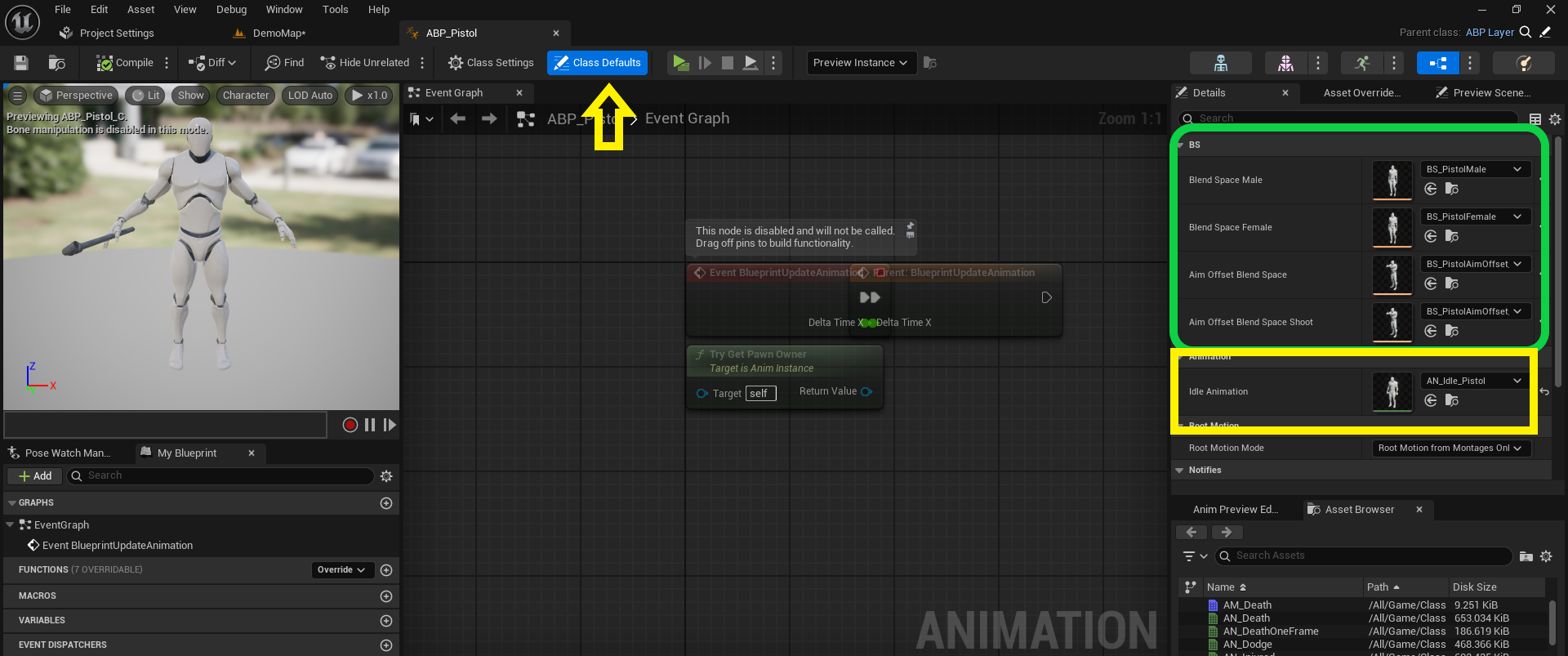Toggle Lit view mode in viewport
Viewport: 1568px width, 656px height.
coord(146,96)
